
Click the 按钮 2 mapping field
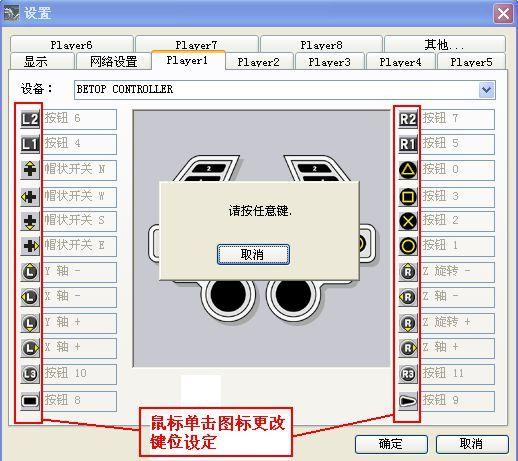[457, 221]
